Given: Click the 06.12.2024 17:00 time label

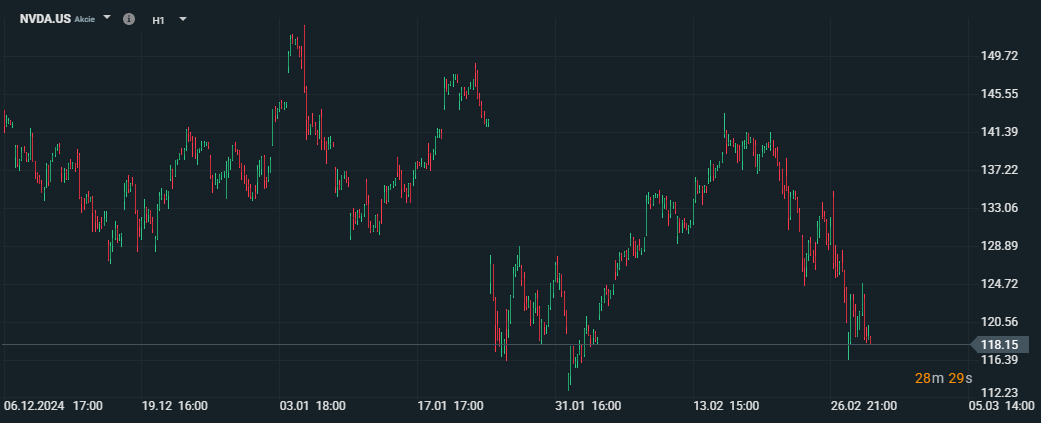Looking at the screenshot, I should coord(53,405).
